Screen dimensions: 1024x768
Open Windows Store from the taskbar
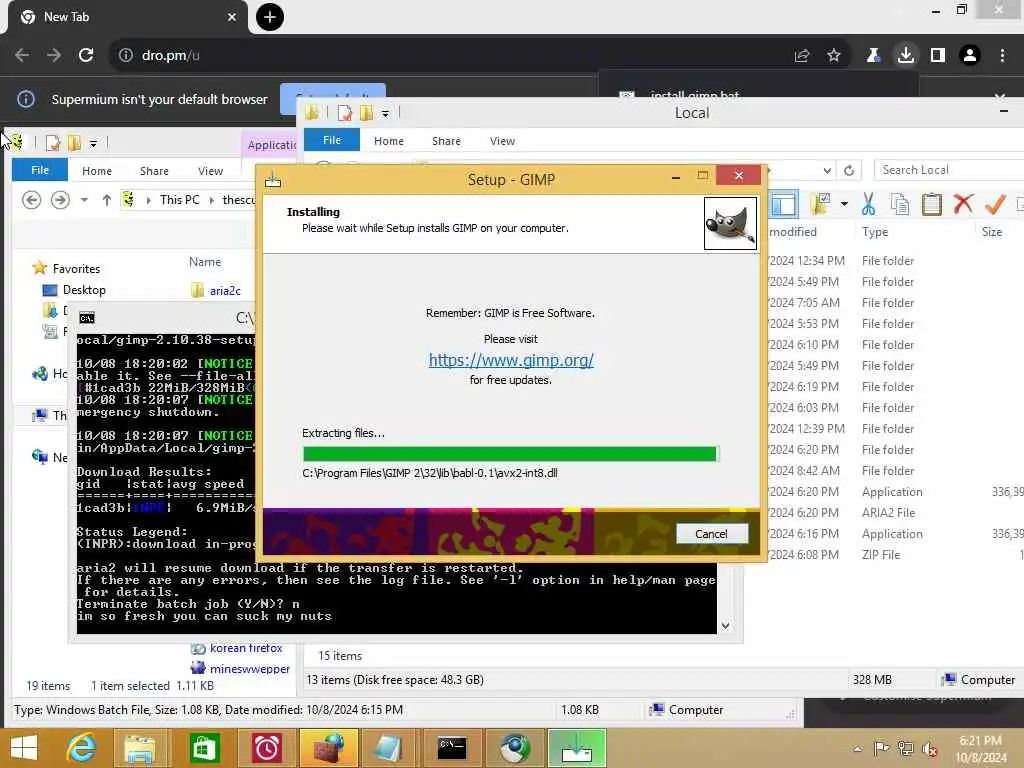pos(204,748)
